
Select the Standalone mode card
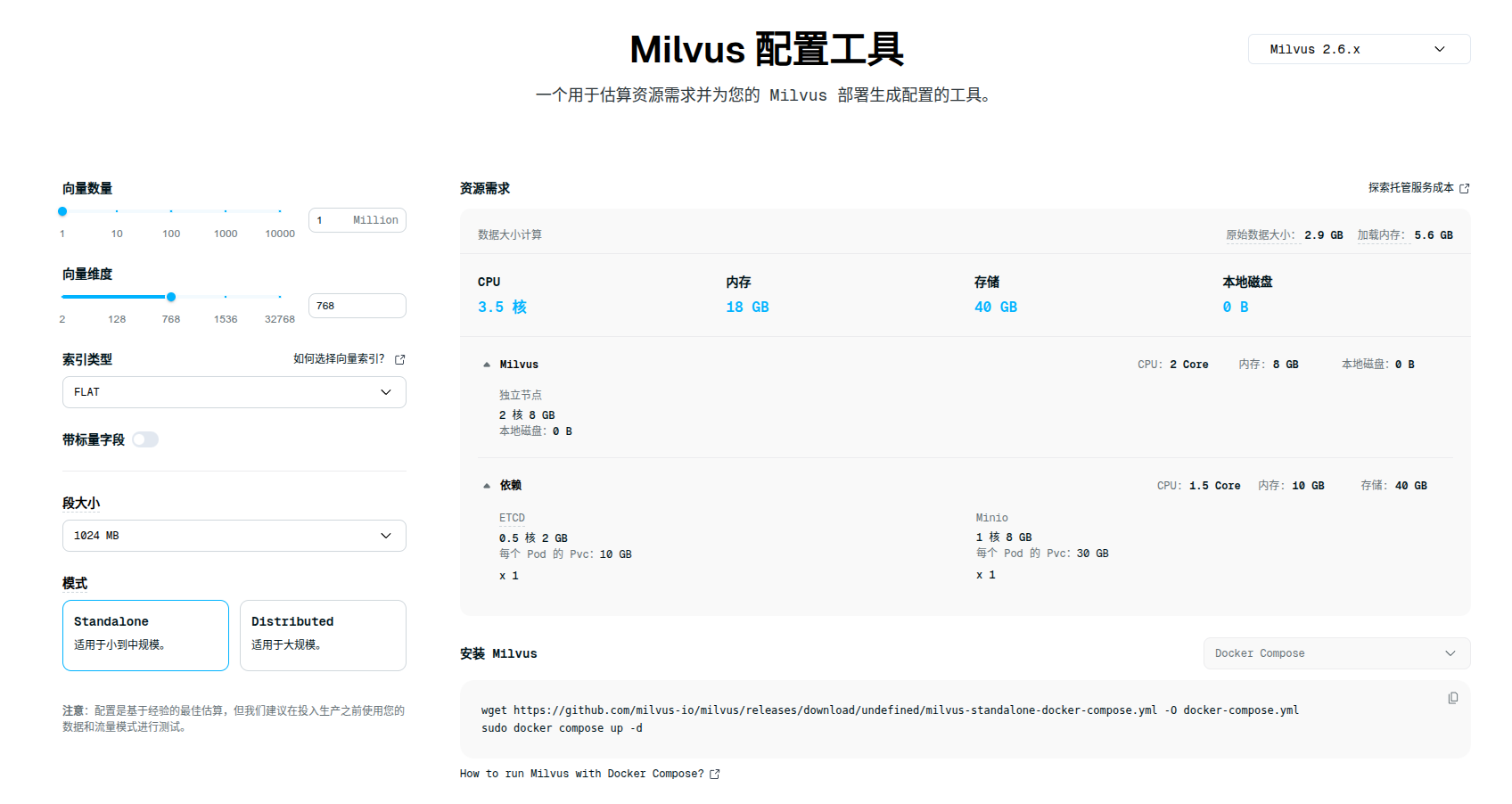pyautogui.click(x=145, y=635)
